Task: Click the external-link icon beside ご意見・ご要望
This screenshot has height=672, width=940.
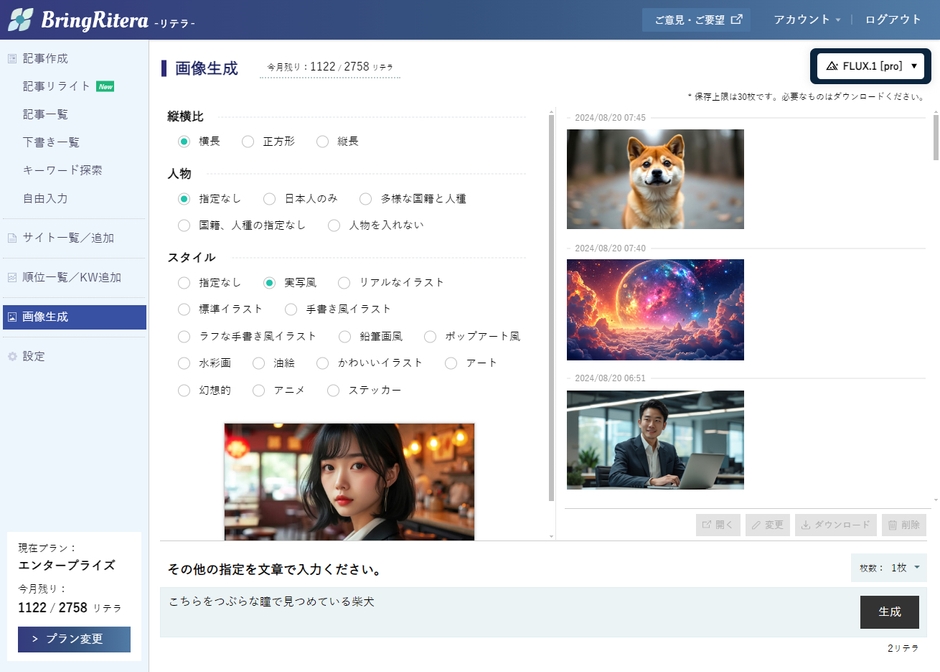Action: pyautogui.click(x=737, y=19)
